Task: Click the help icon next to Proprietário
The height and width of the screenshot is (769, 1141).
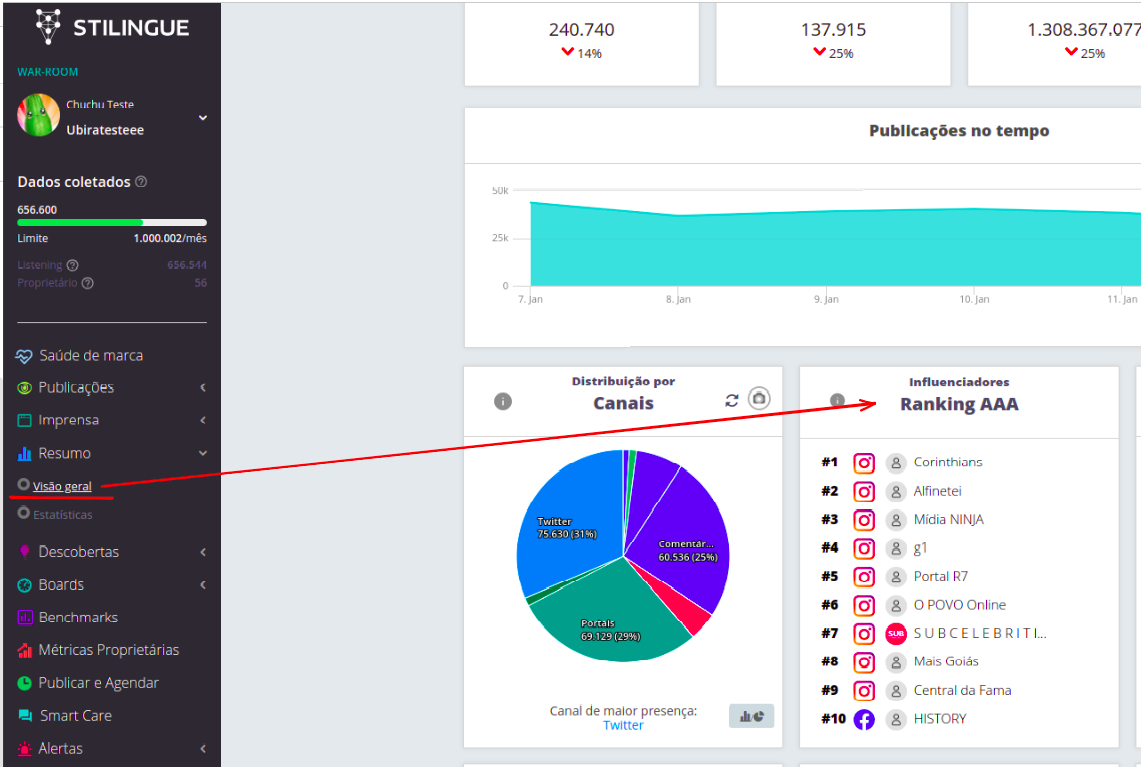Action: tap(87, 283)
